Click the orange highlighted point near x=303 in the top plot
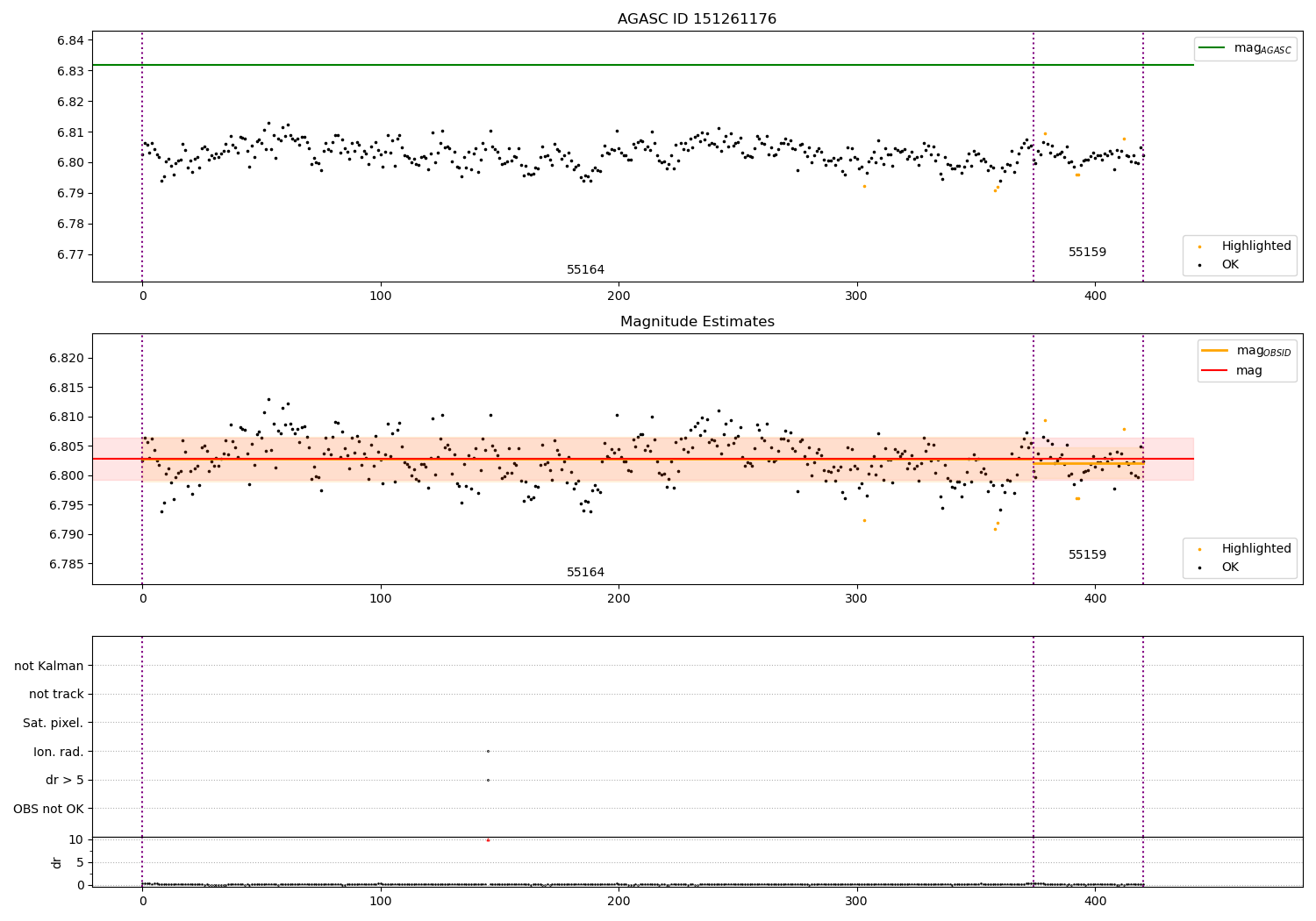 864,186
